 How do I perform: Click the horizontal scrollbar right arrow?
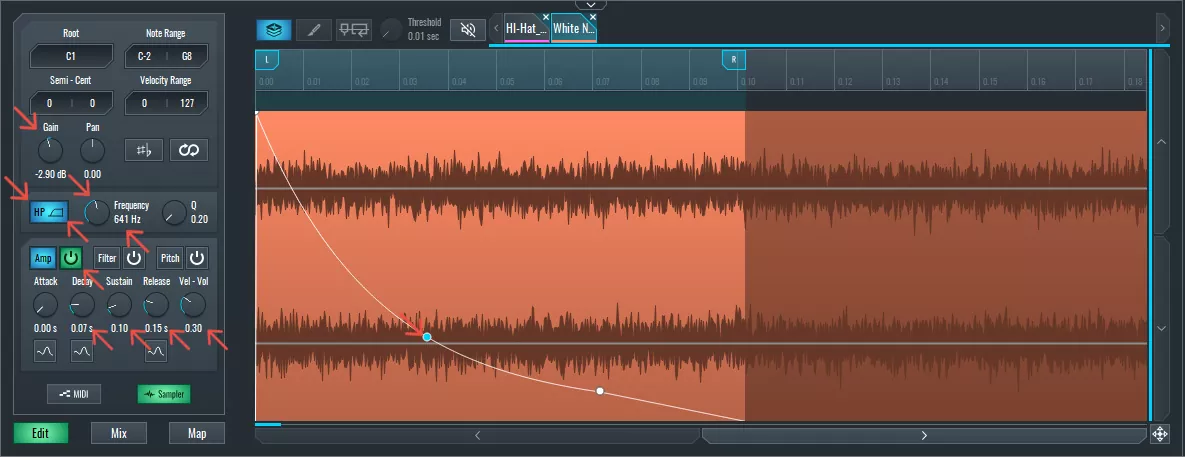pos(924,436)
